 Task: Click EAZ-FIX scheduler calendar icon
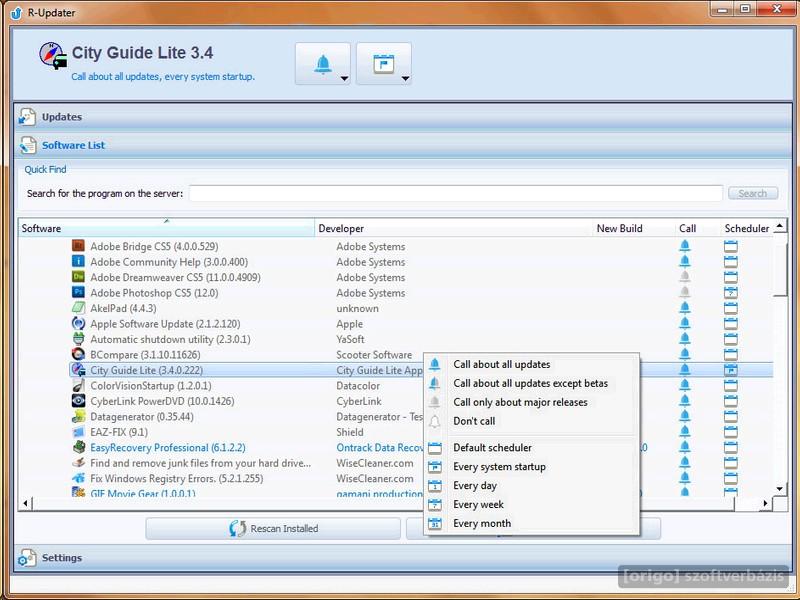tap(731, 432)
